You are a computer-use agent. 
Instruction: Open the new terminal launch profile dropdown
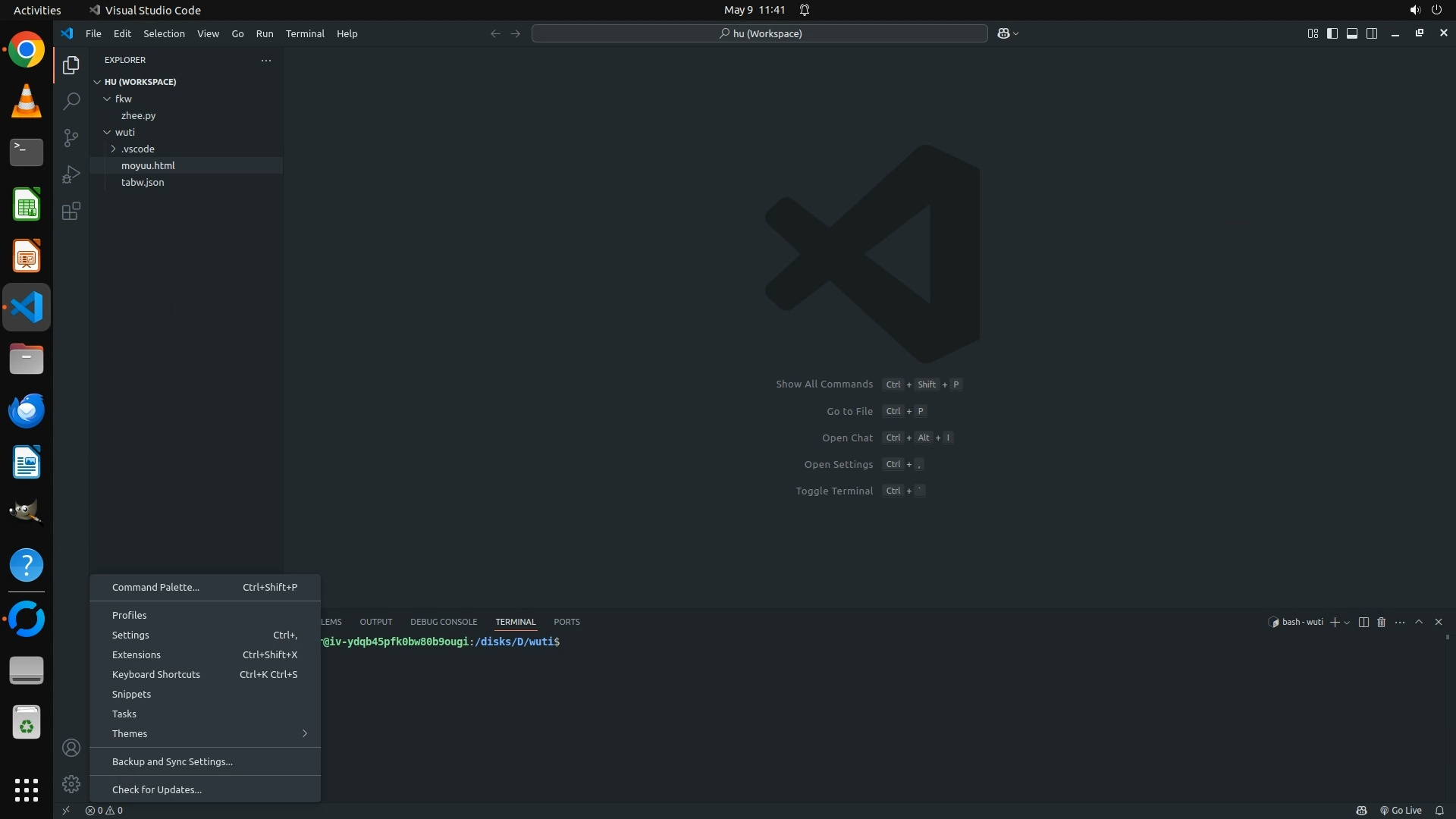(x=1347, y=623)
